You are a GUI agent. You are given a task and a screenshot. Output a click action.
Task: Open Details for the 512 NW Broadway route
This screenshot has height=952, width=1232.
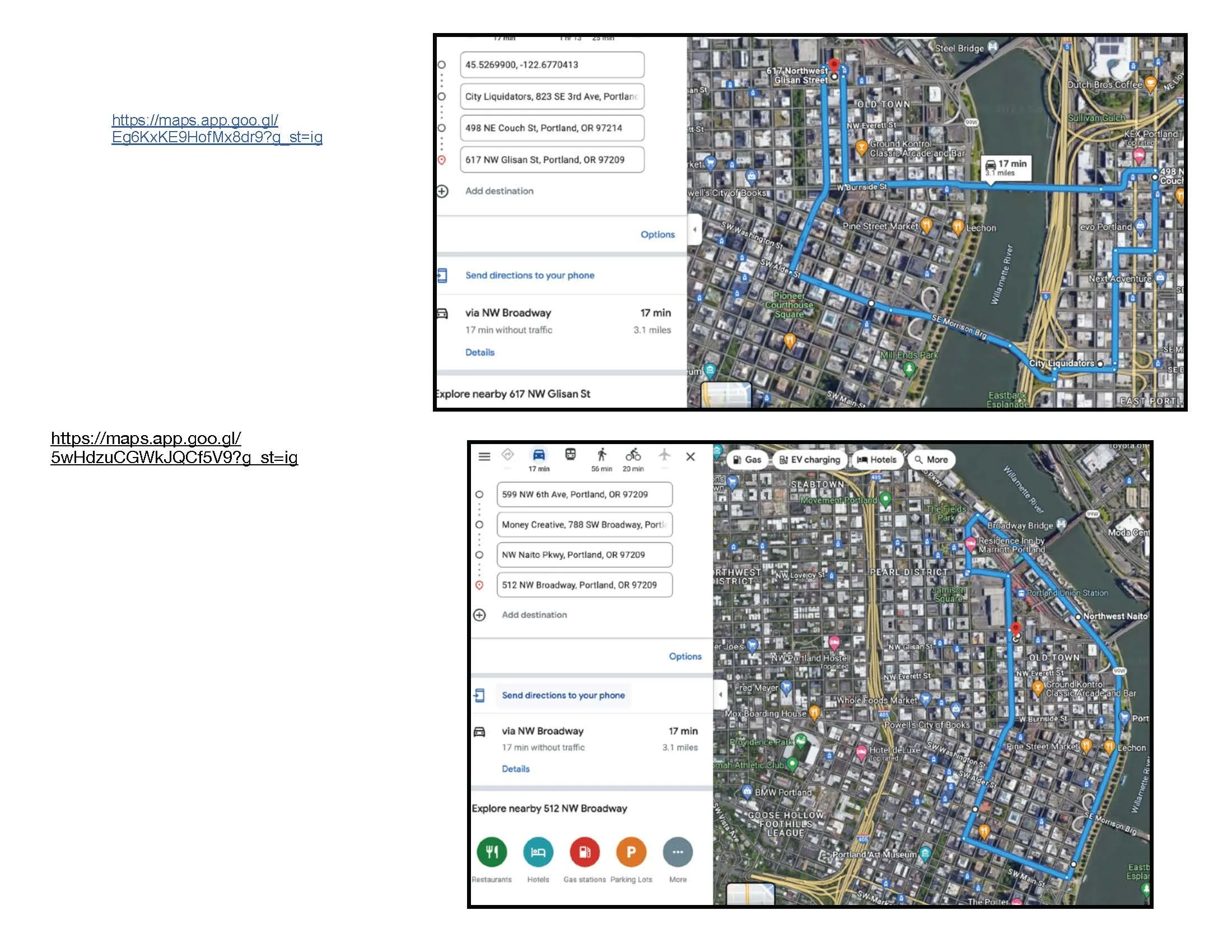point(516,769)
